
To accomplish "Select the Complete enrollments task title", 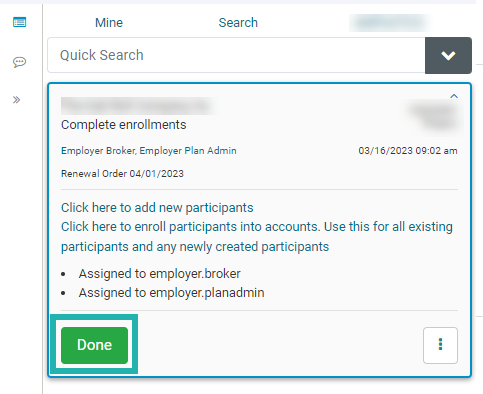I will pyautogui.click(x=124, y=125).
